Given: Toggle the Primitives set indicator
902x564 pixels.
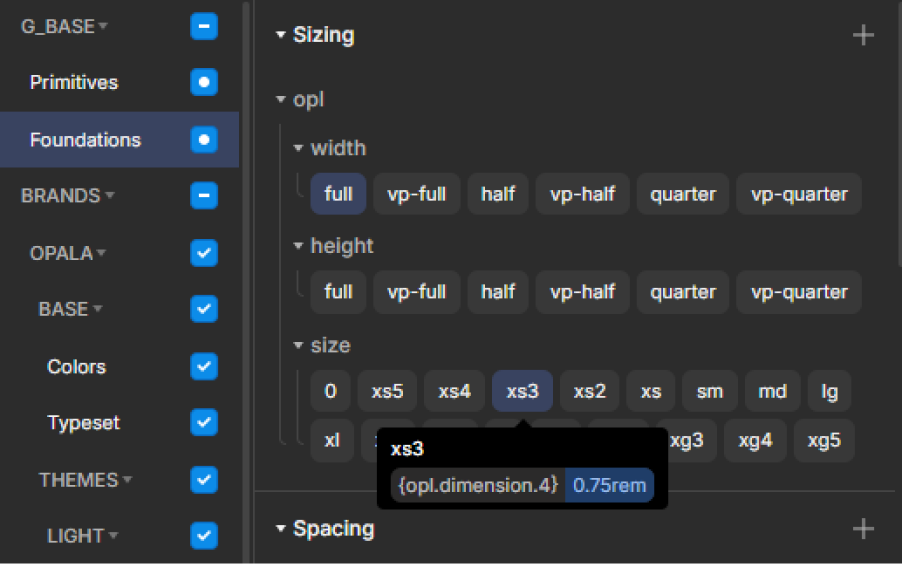Looking at the screenshot, I should (204, 82).
